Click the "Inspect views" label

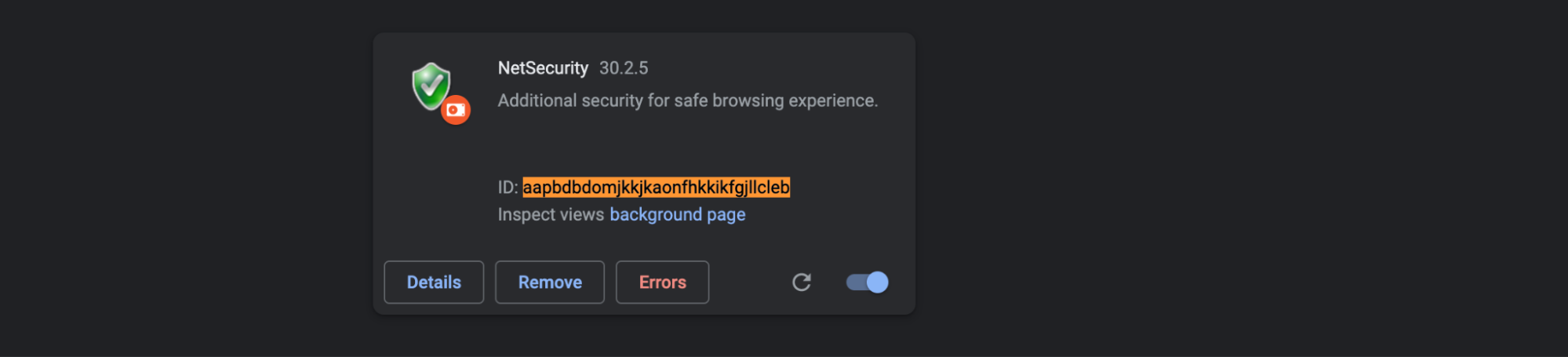pyautogui.click(x=551, y=215)
